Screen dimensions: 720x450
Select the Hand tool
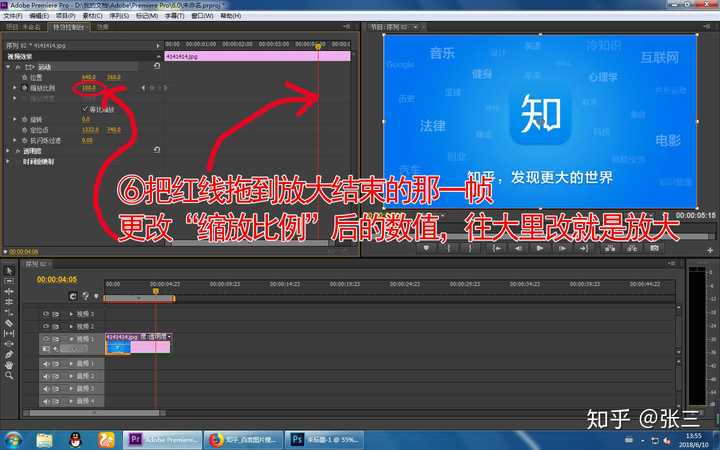pyautogui.click(x=9, y=365)
